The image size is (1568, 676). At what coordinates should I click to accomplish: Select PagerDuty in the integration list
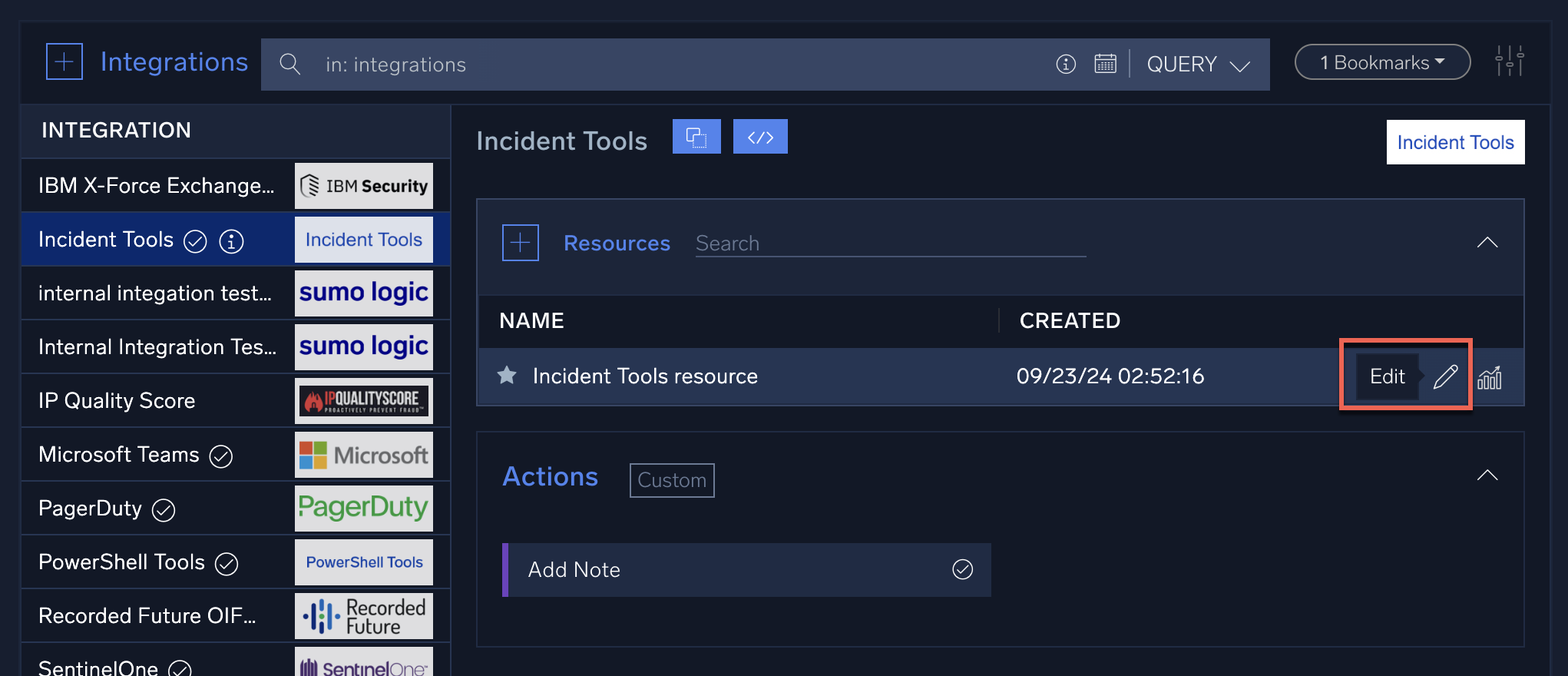coord(91,509)
